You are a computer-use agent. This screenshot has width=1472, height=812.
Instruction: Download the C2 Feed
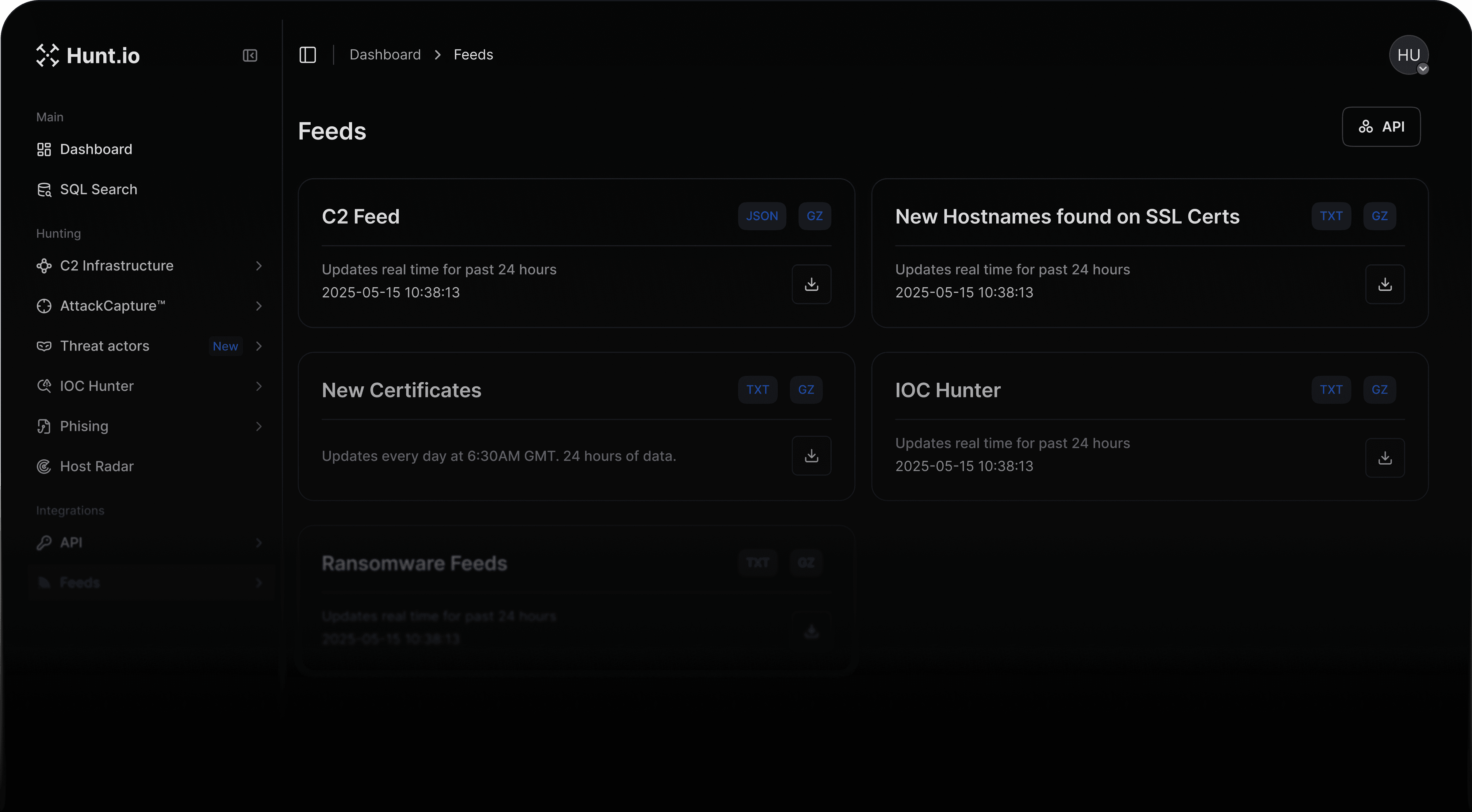tap(811, 284)
